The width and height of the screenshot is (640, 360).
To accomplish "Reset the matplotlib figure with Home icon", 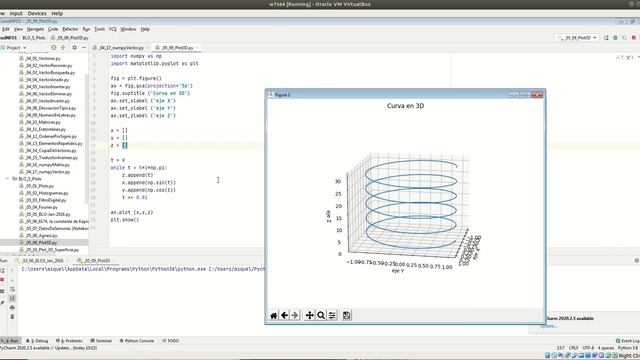I will tap(273, 315).
